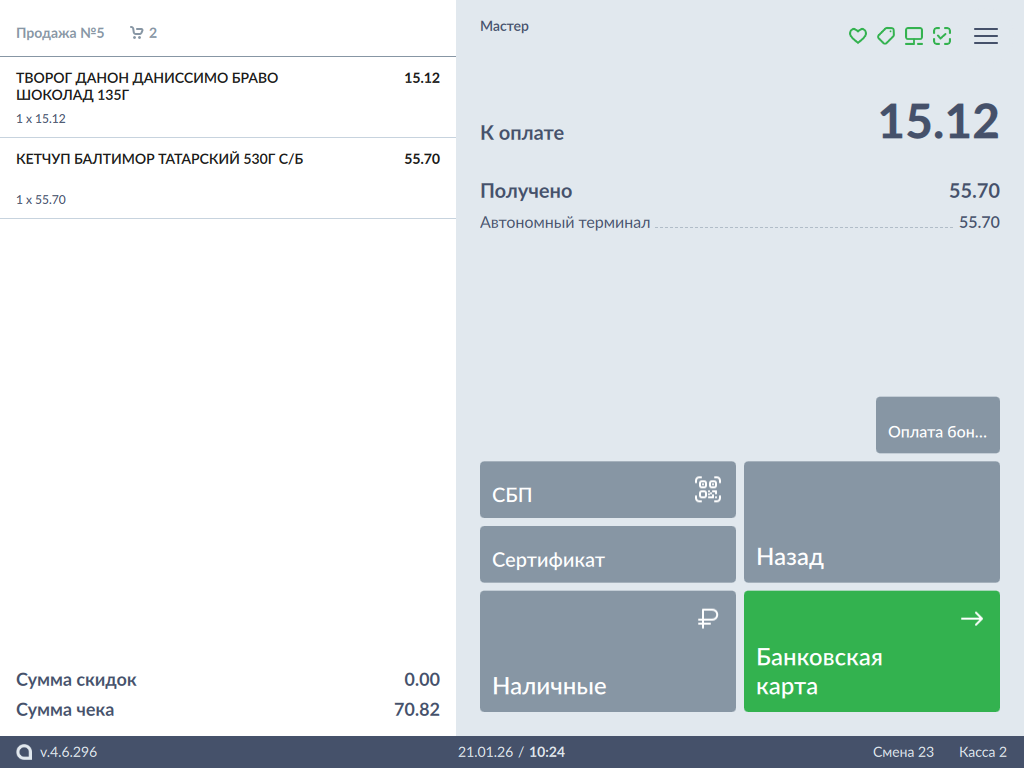Click the Автономный терминал payment line
The image size is (1024, 768).
point(739,223)
